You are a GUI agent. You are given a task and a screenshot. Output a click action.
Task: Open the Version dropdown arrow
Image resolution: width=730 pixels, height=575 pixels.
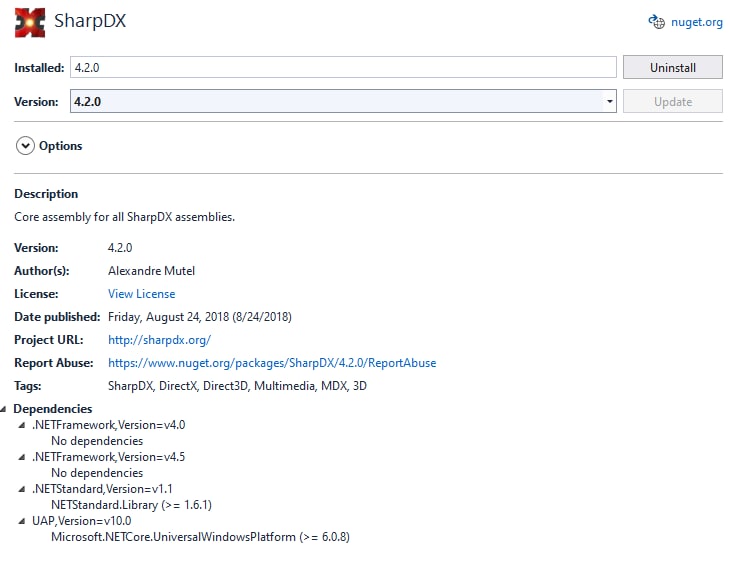609,101
